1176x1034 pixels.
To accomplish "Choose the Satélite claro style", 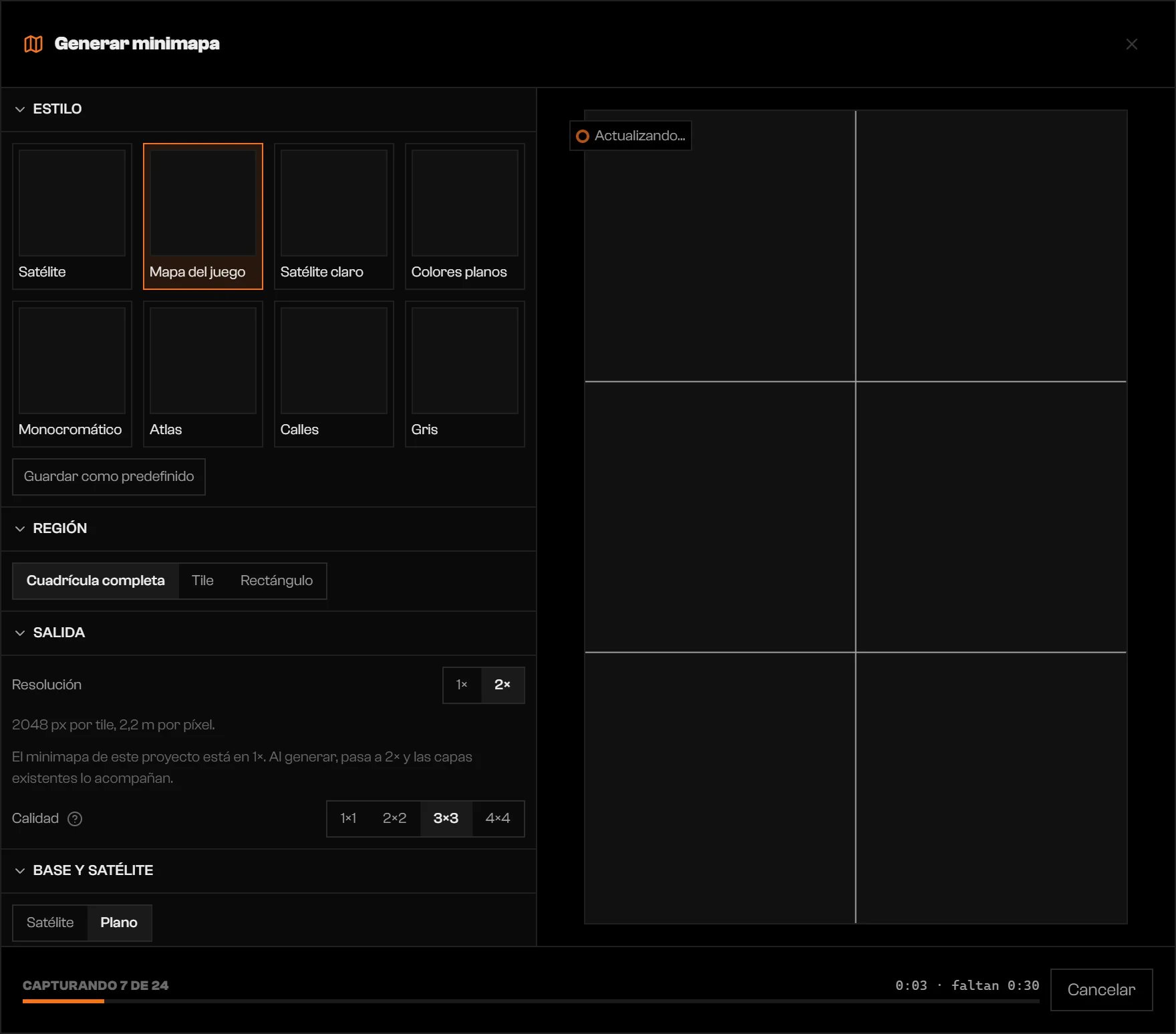I will pos(334,216).
